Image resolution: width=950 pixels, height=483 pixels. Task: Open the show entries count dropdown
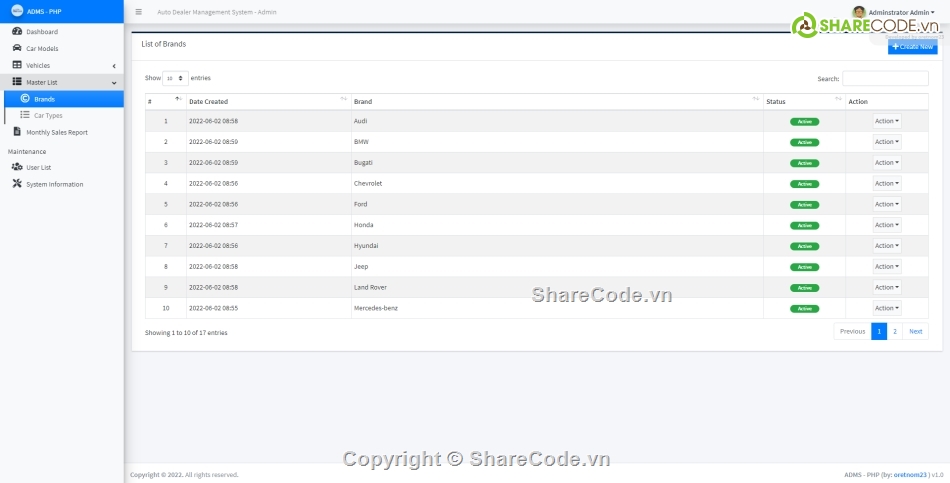175,78
